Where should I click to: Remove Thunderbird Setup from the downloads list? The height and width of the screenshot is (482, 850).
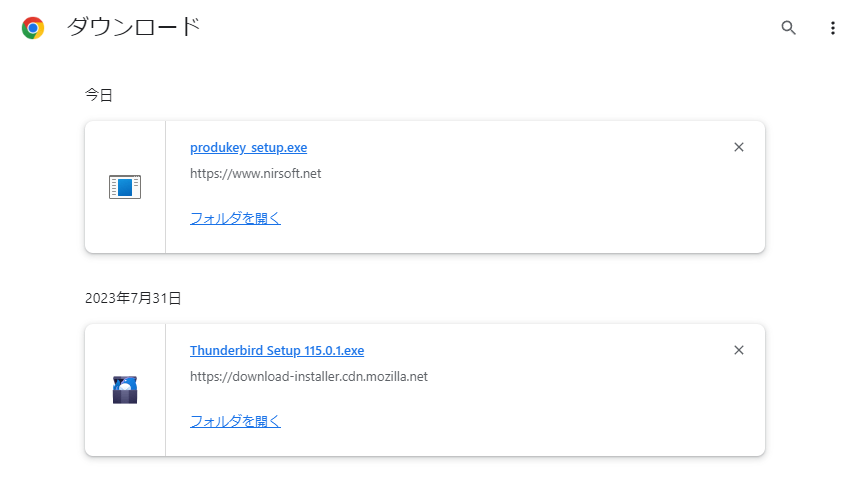click(x=738, y=350)
